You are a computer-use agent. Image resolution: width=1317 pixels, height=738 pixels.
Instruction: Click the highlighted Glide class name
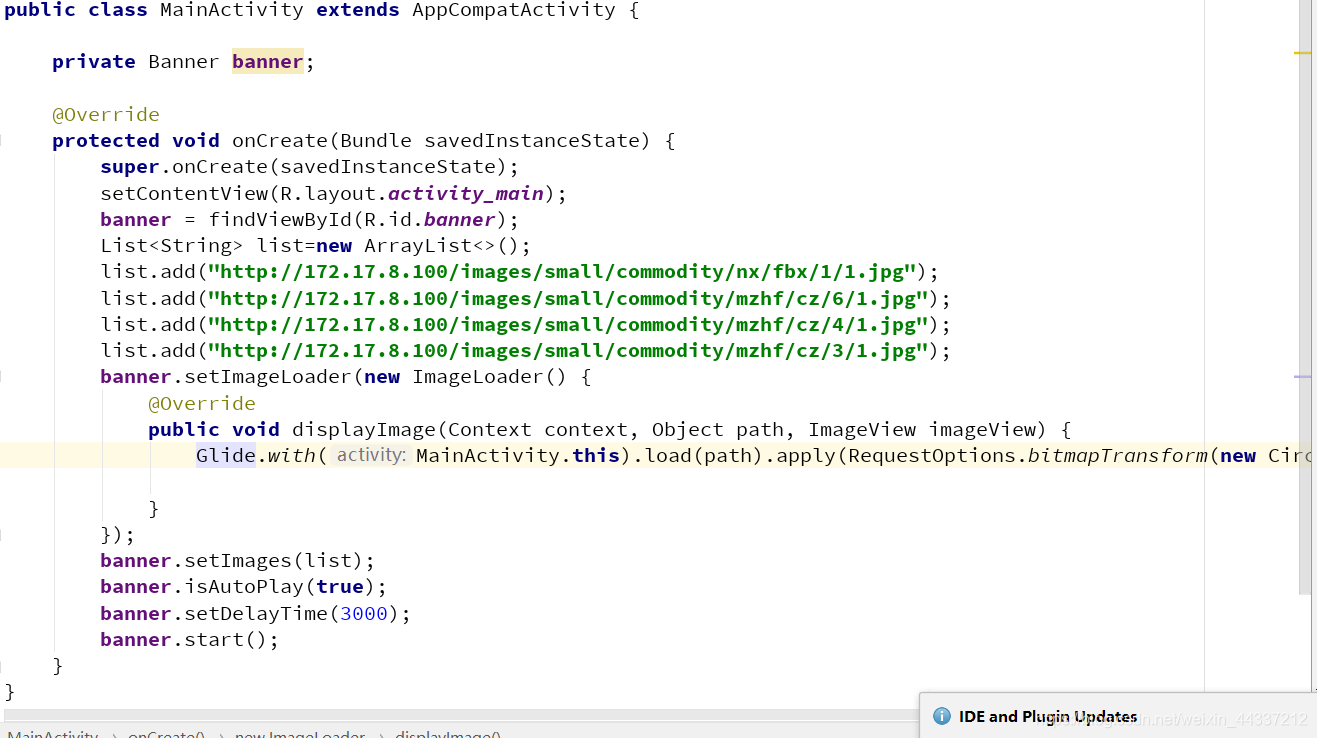tap(226, 456)
